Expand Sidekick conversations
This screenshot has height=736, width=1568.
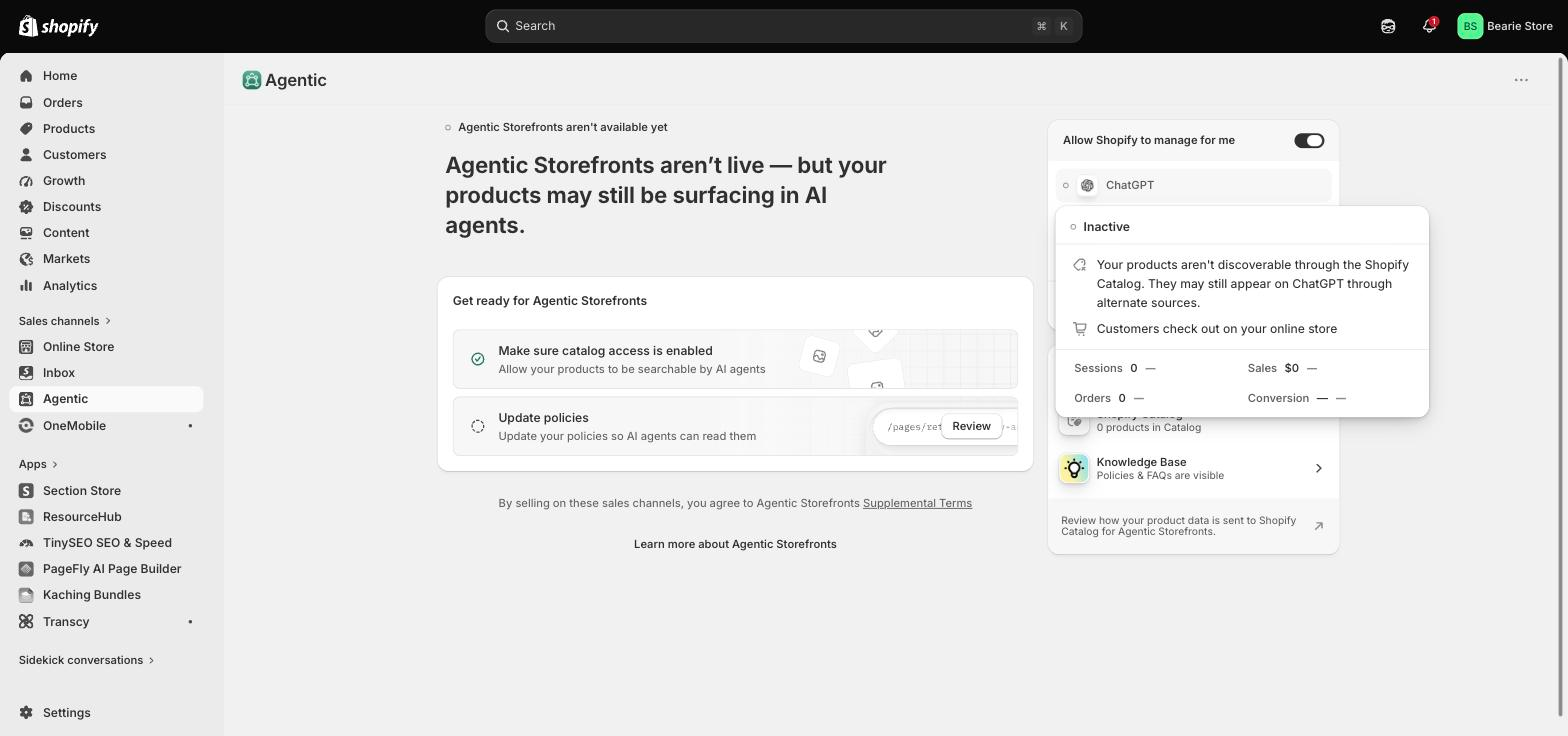click(x=87, y=660)
